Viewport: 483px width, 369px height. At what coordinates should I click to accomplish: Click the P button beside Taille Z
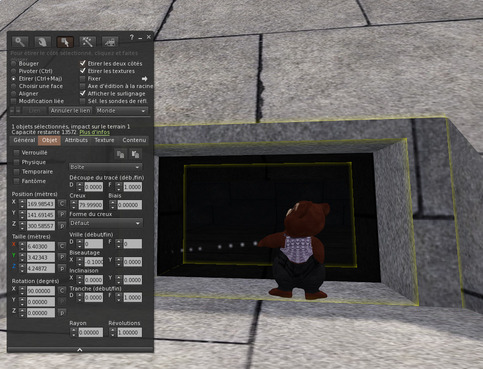coord(62,268)
